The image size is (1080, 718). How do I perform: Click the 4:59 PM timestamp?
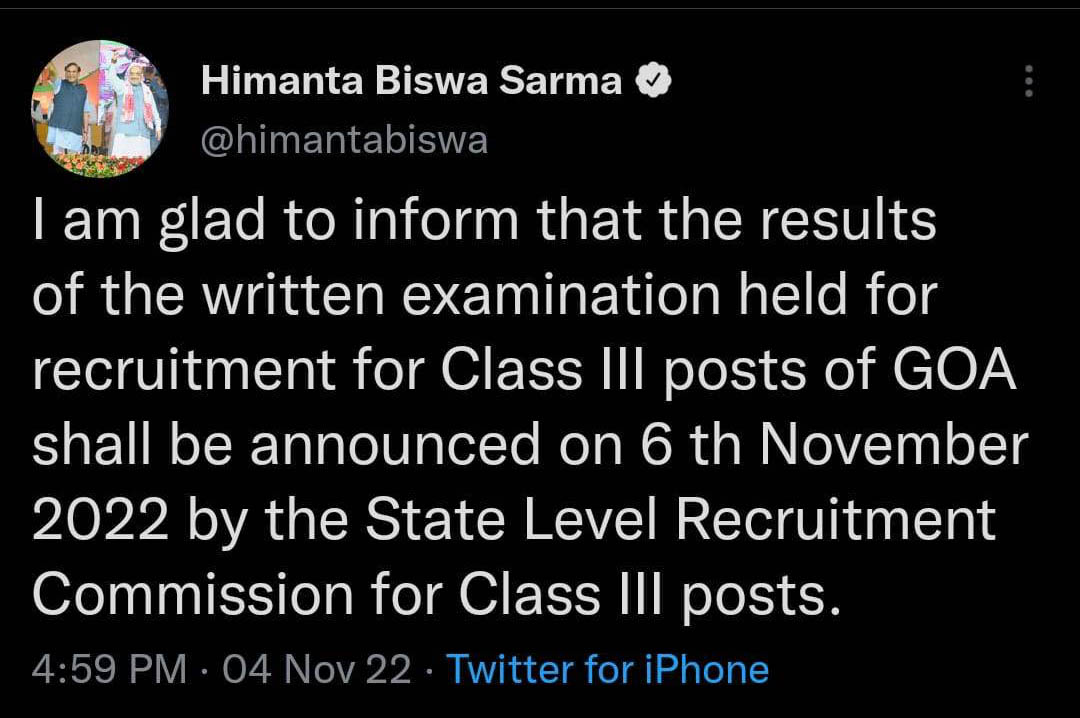click(110, 669)
